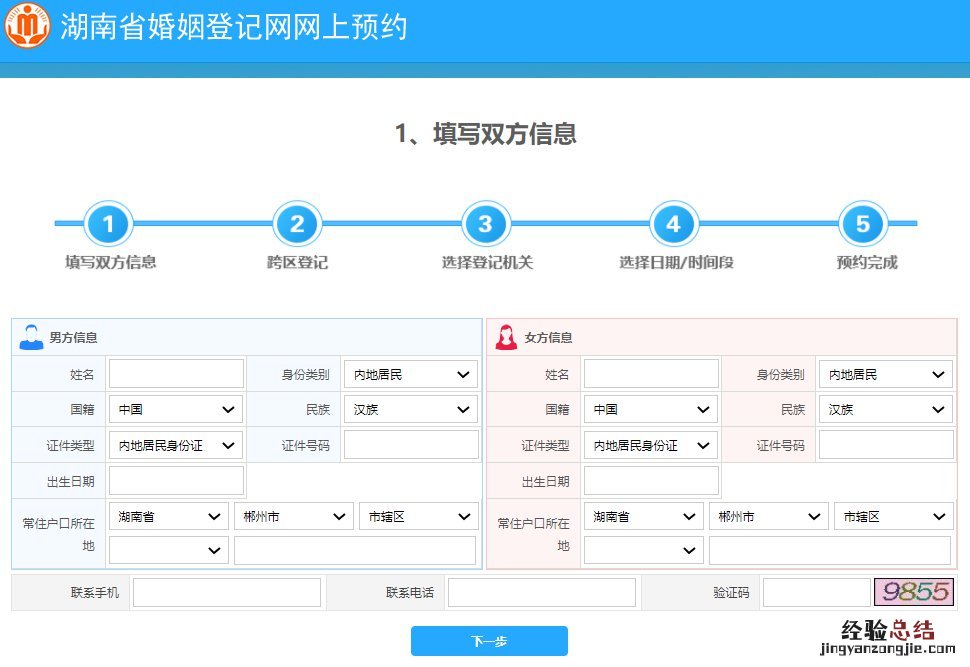Viewport: 970px width, 667px height.
Task: Click the Hunan marriage registration logo icon
Action: pos(28,27)
